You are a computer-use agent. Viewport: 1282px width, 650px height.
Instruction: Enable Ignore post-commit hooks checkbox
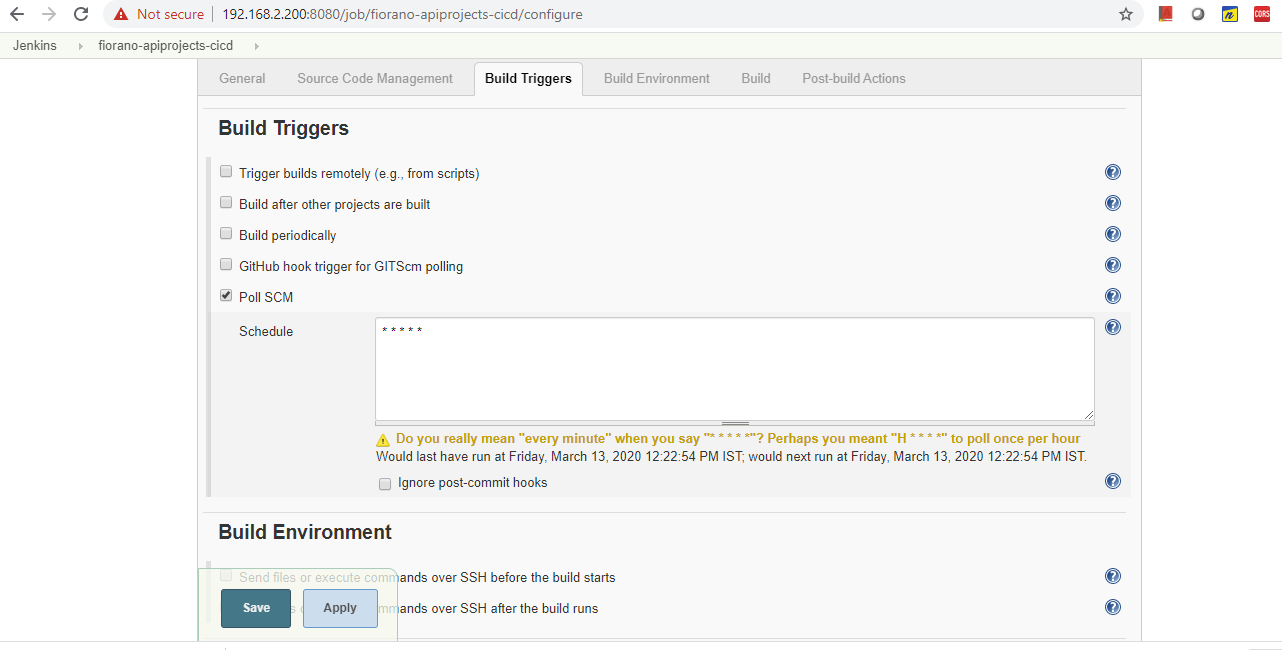click(385, 483)
